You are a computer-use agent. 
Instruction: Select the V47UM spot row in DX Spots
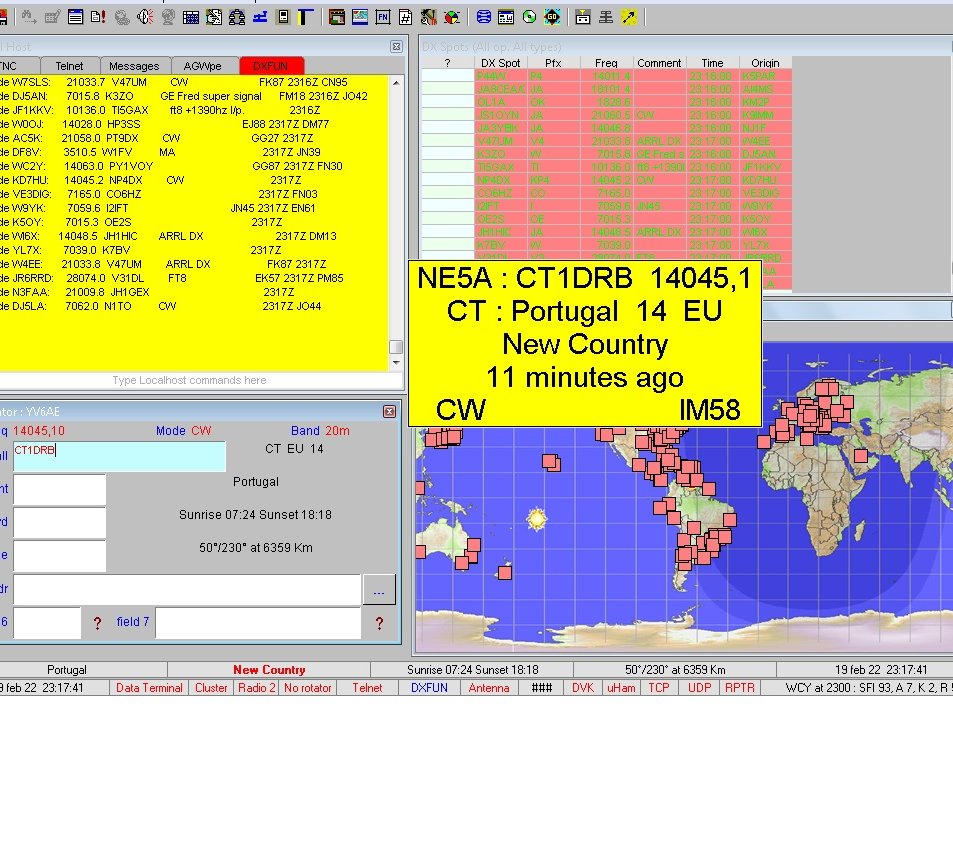tap(607, 141)
